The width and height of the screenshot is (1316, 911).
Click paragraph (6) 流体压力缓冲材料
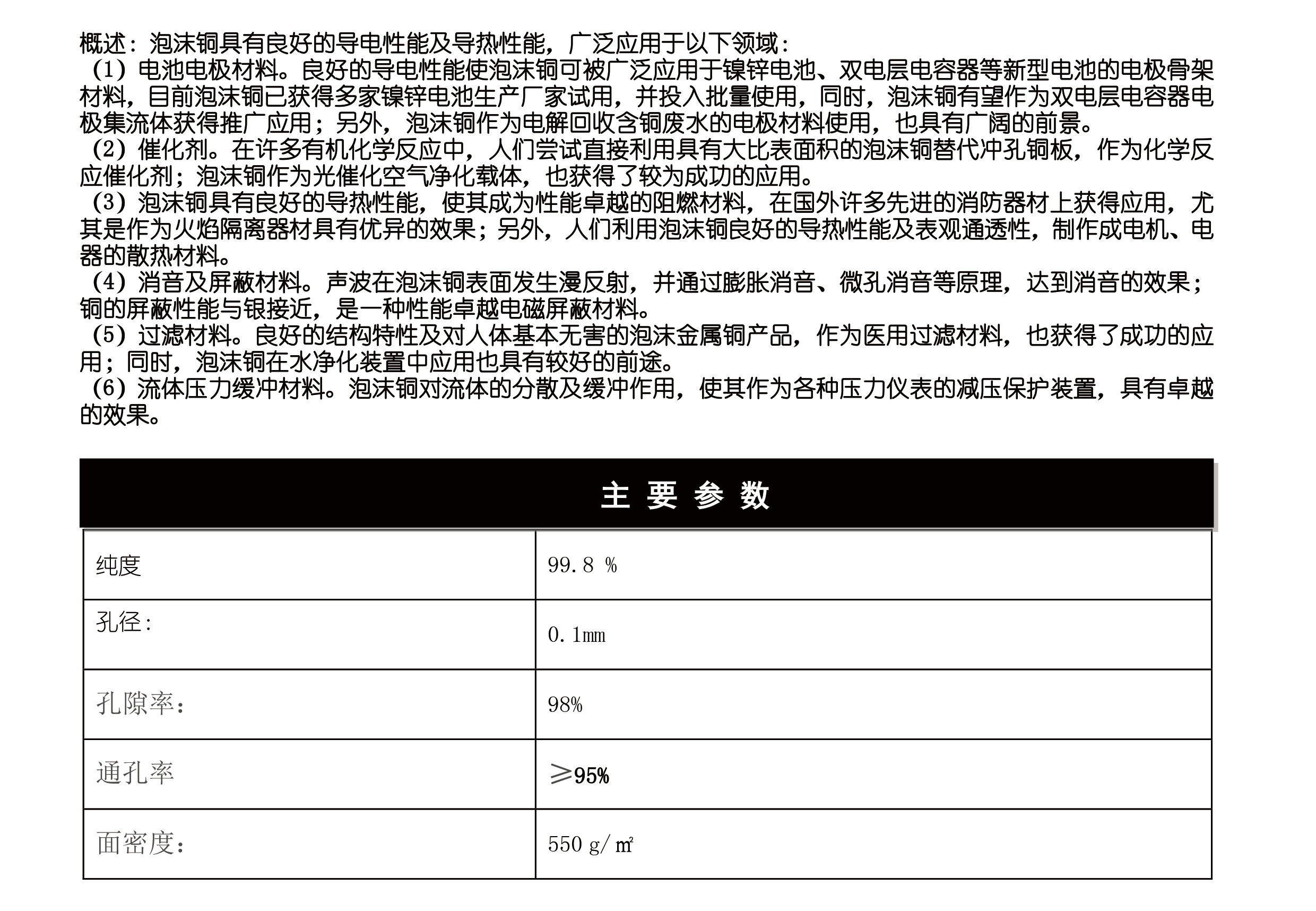click(646, 401)
